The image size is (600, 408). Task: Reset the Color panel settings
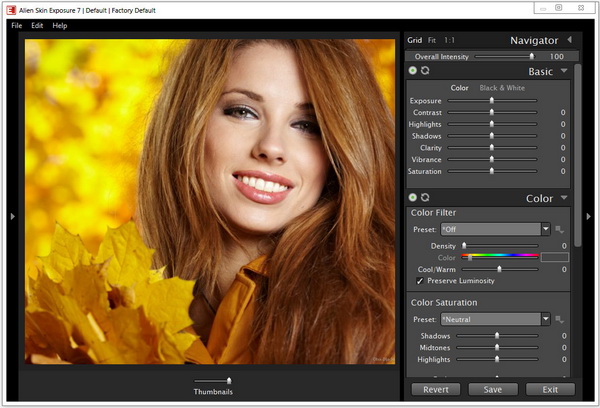(424, 198)
